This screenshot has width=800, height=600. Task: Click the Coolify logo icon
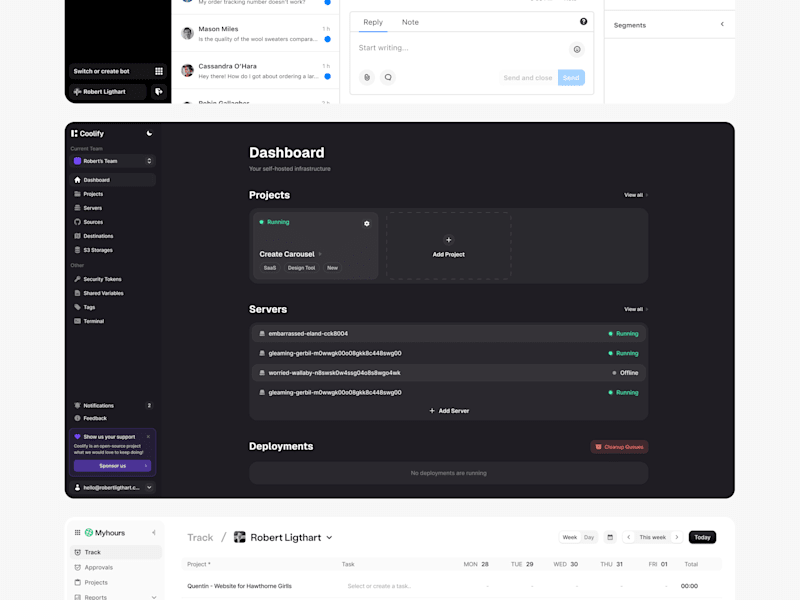[x=74, y=133]
